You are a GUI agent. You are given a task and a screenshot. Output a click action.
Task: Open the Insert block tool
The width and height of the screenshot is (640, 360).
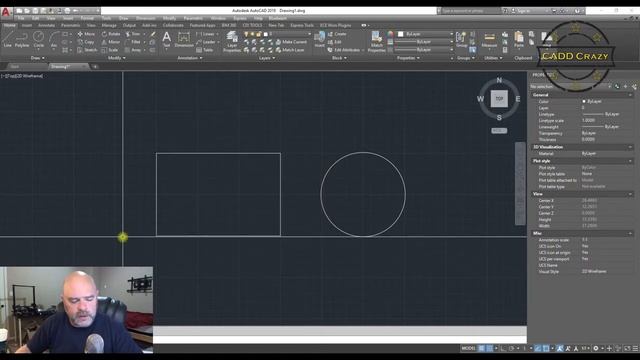point(320,40)
